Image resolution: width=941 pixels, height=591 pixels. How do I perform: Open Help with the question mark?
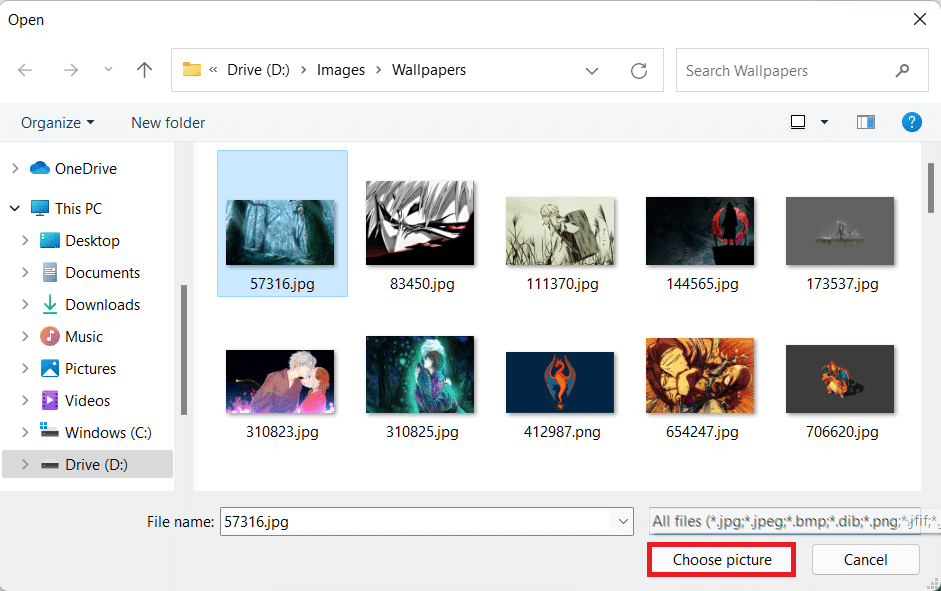[x=912, y=122]
